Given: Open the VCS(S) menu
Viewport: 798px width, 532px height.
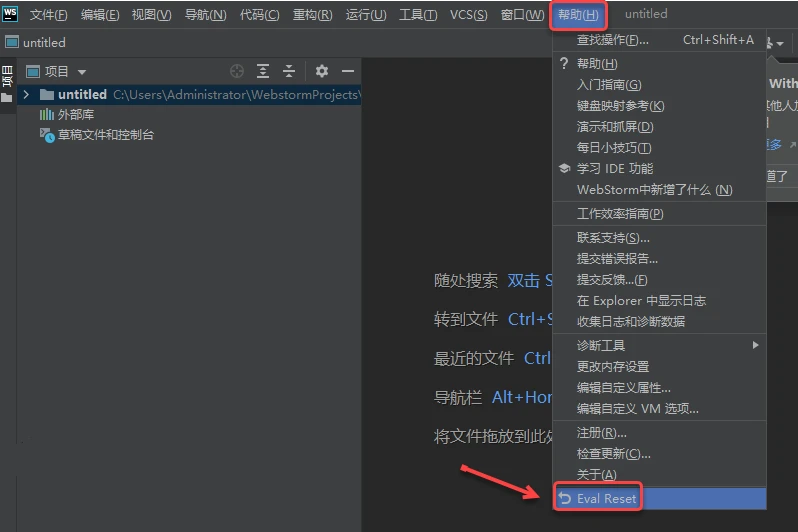Looking at the screenshot, I should pos(469,15).
